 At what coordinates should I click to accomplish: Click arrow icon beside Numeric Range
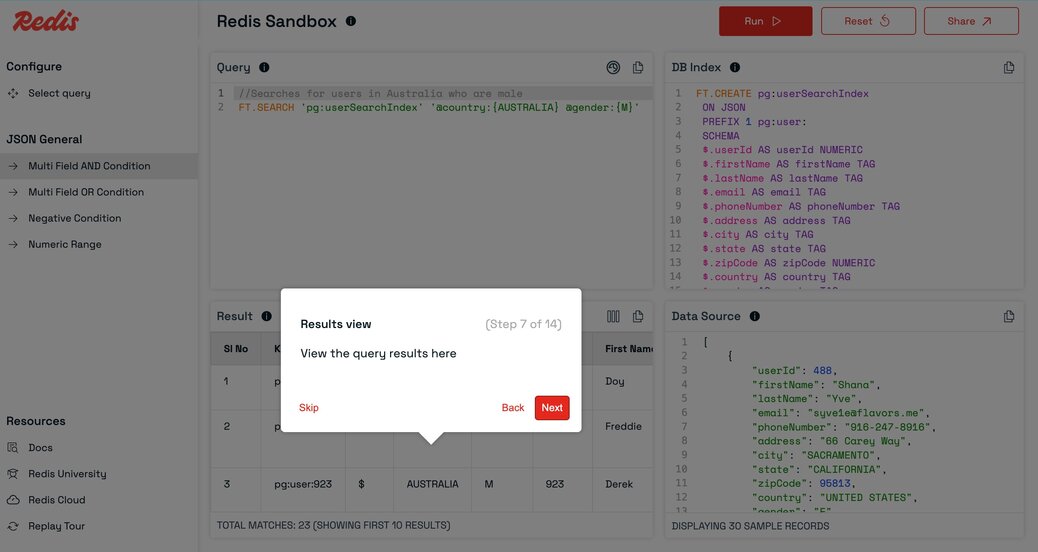pos(13,244)
